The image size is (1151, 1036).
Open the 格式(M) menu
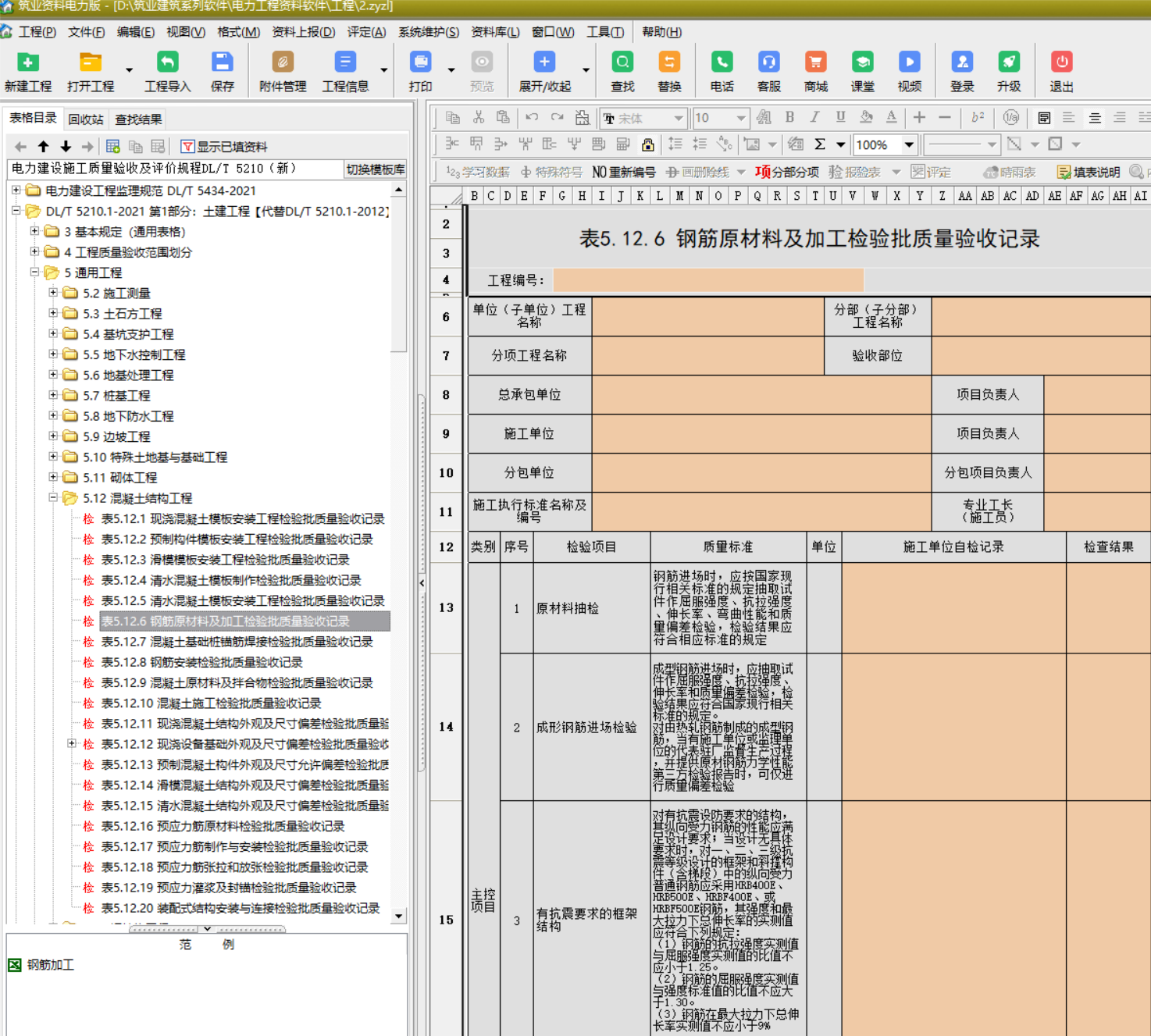[238, 31]
